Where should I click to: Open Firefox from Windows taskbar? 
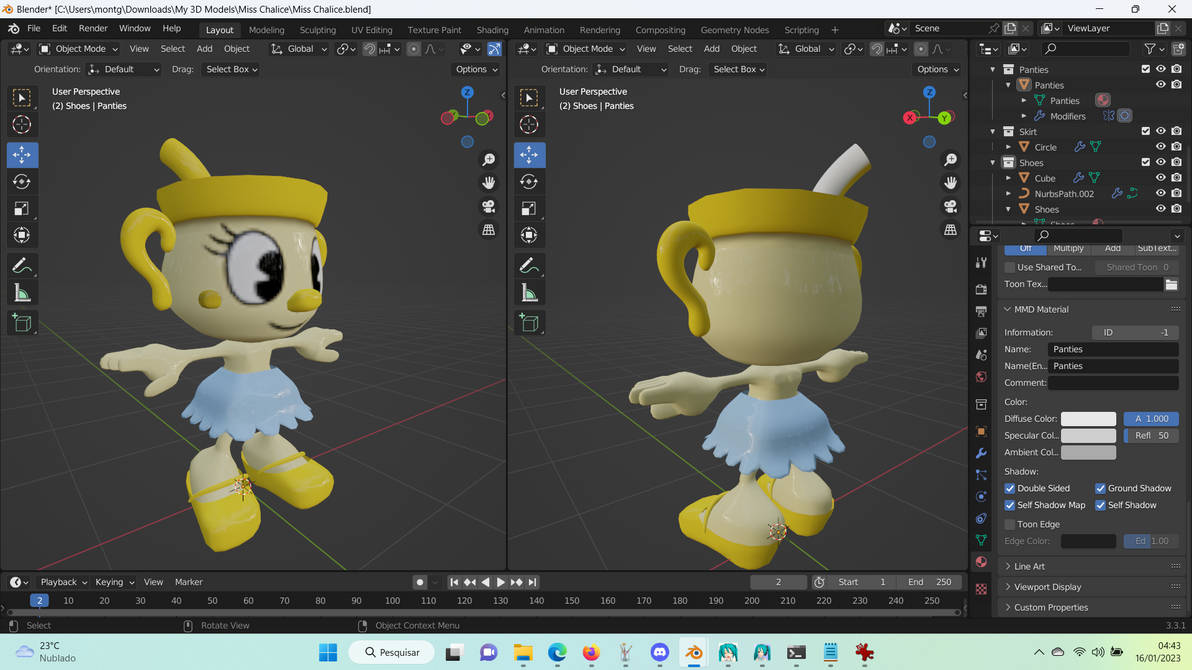tap(591, 653)
